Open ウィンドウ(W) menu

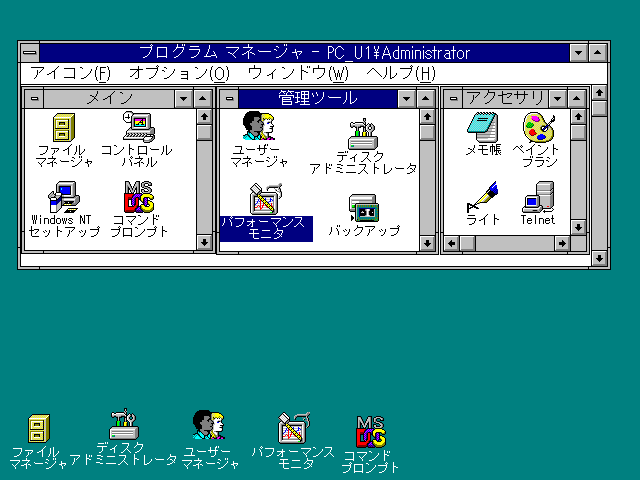click(298, 73)
